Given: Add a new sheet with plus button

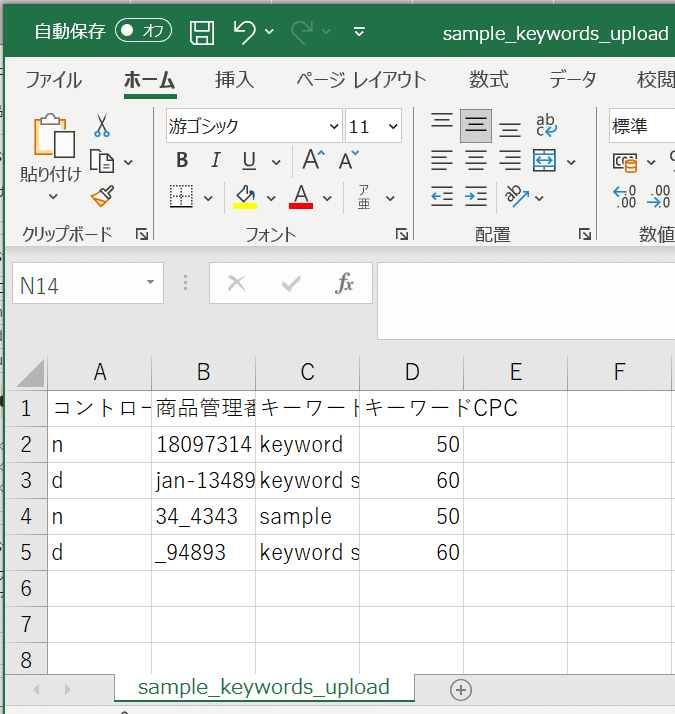Looking at the screenshot, I should (x=460, y=690).
